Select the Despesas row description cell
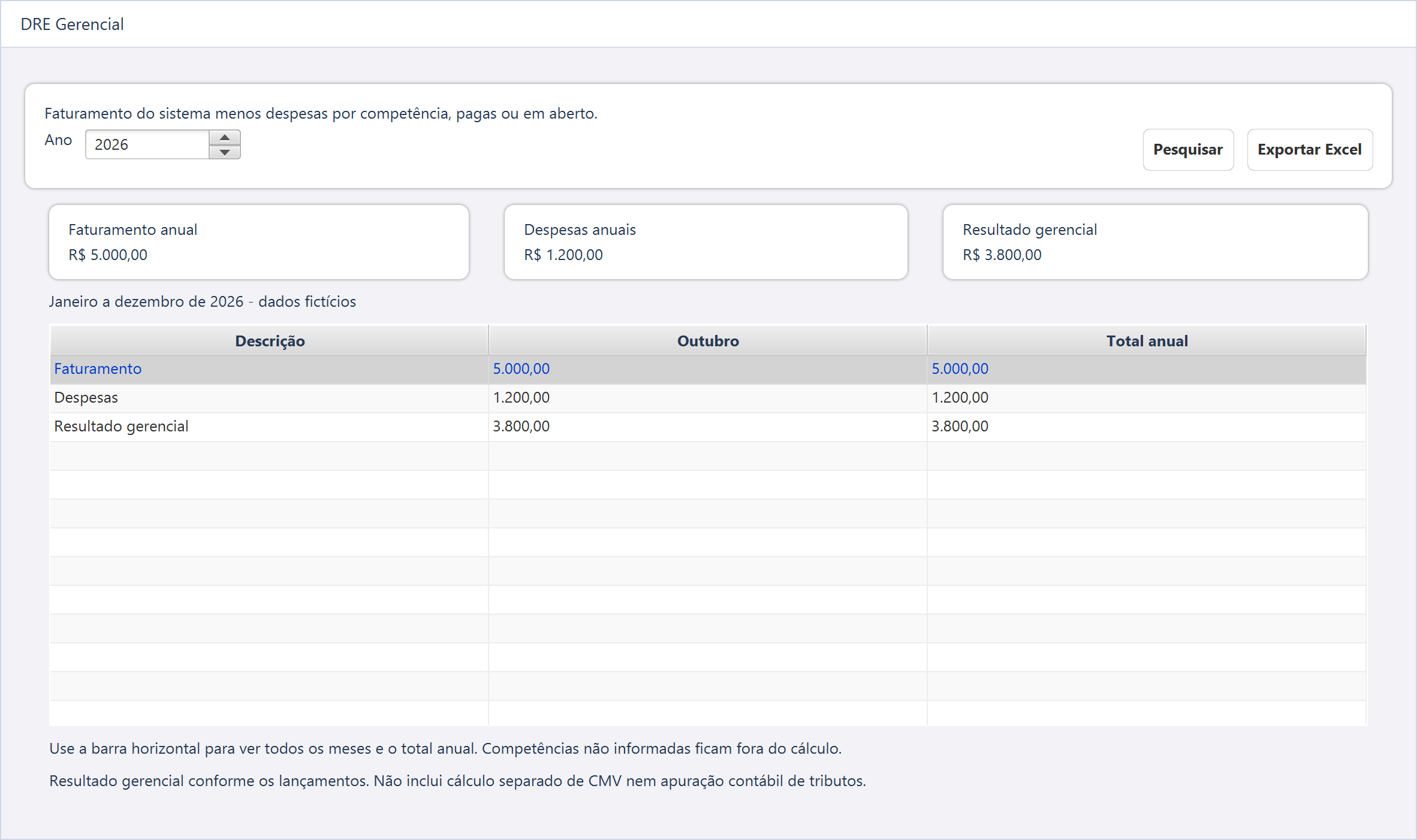The image size is (1417, 840). click(269, 398)
